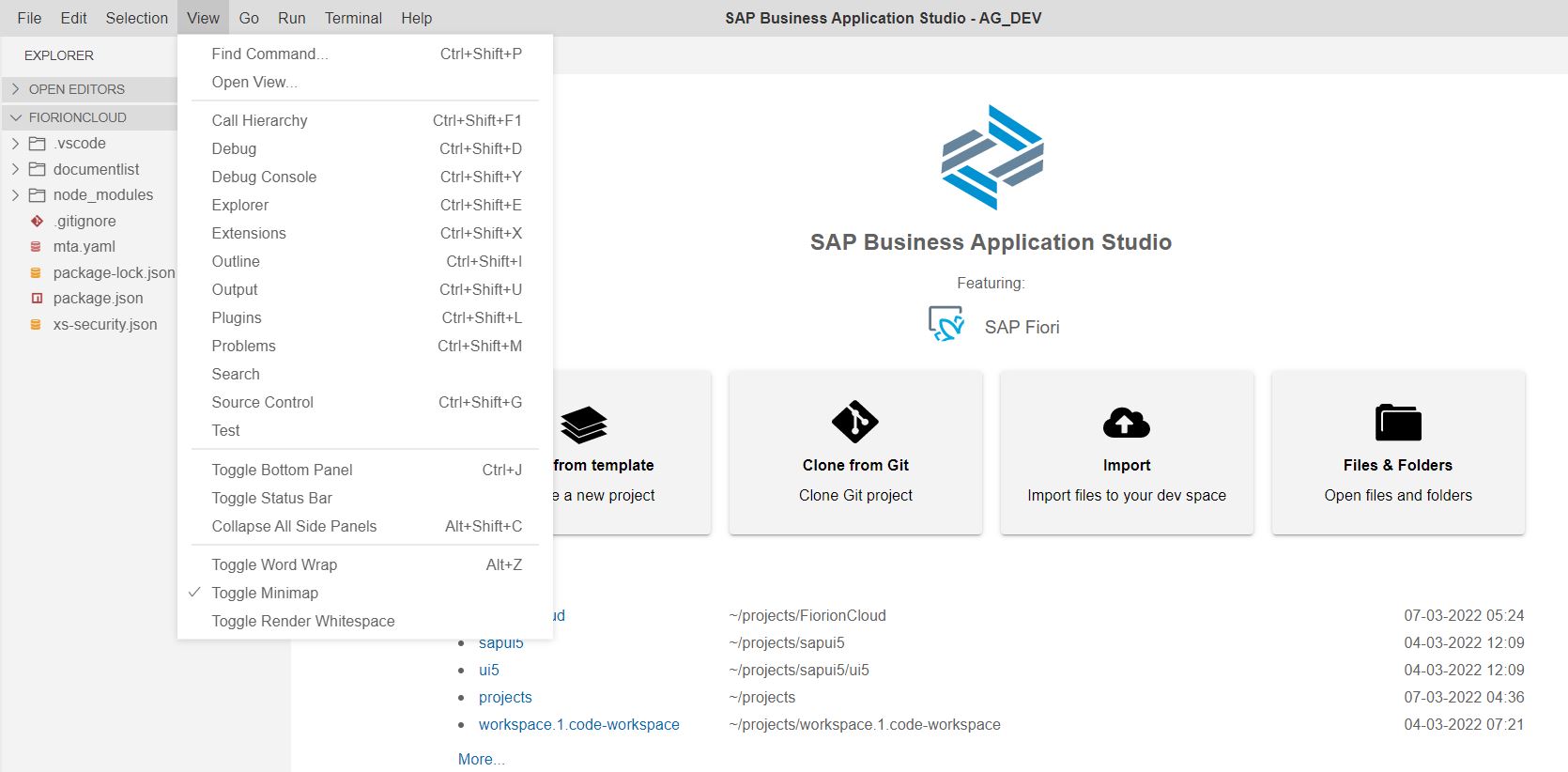The image size is (1568, 772).
Task: Expand the node_modules folder
Action: pyautogui.click(x=16, y=195)
